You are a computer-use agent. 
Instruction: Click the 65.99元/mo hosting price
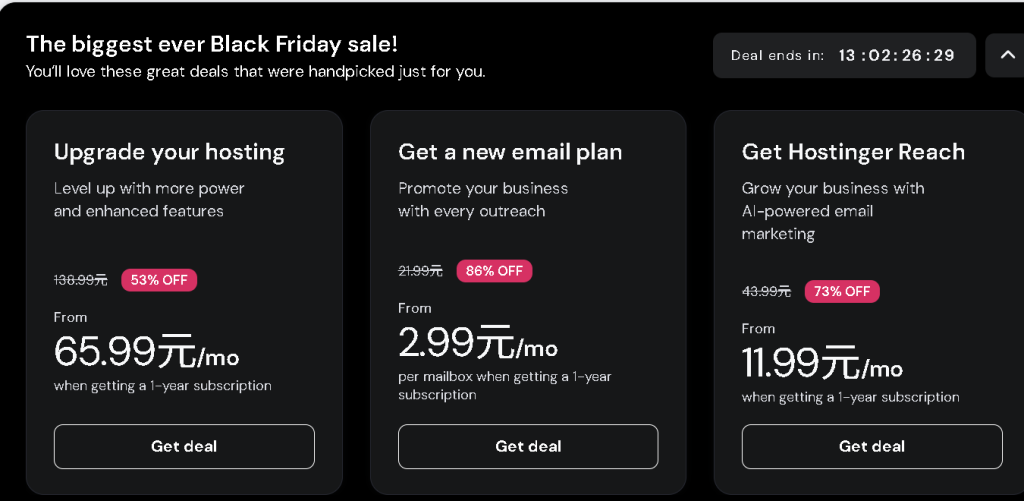[x=146, y=352]
